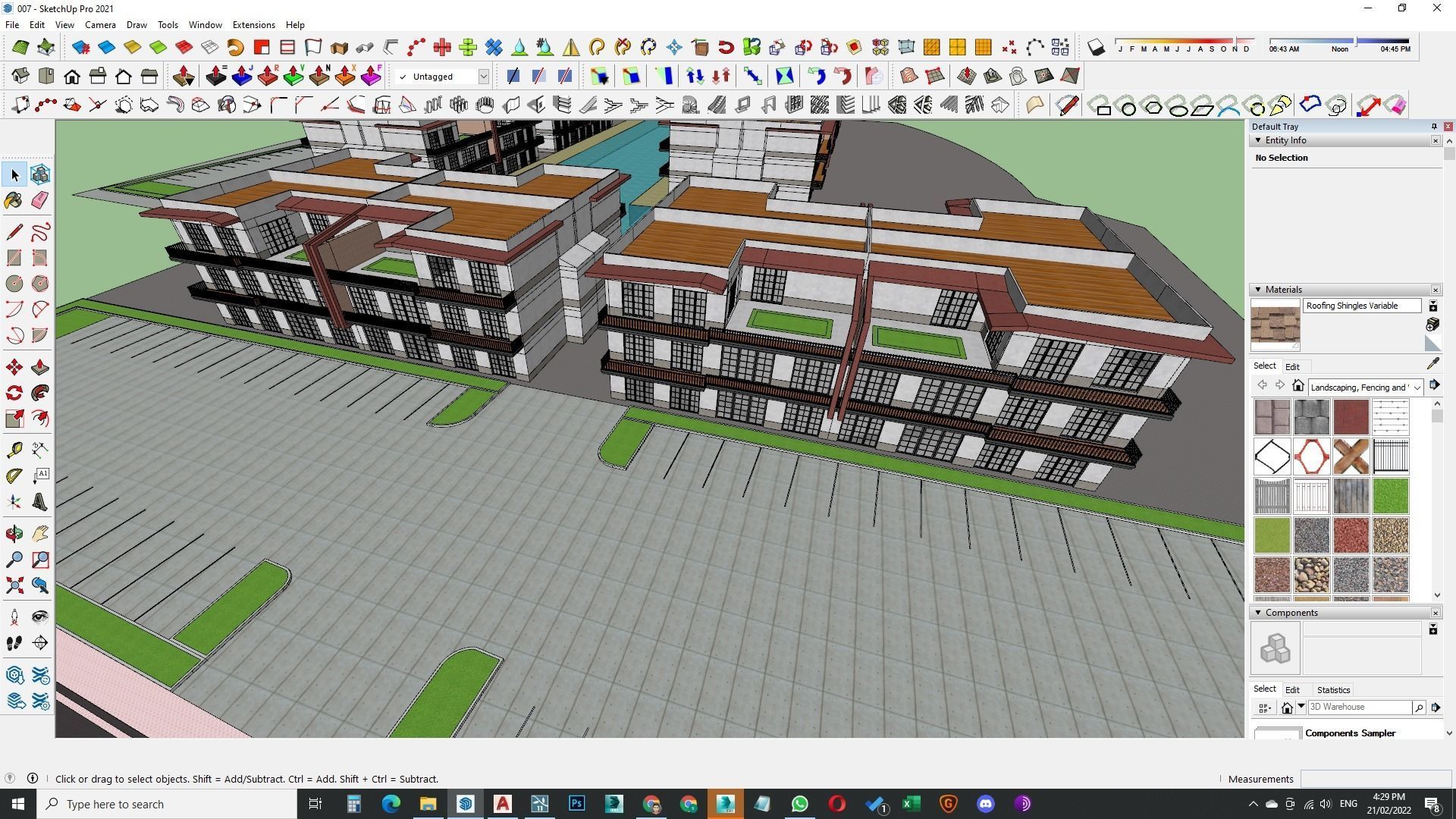
Task: Open the Window menu
Action: pyautogui.click(x=205, y=25)
